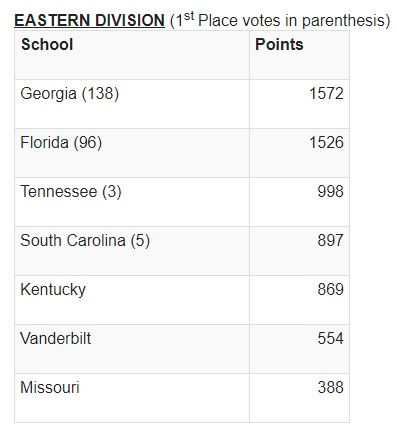Click the word 'parenthesis' in the heading
The width and height of the screenshot is (397, 434).
[344, 21]
